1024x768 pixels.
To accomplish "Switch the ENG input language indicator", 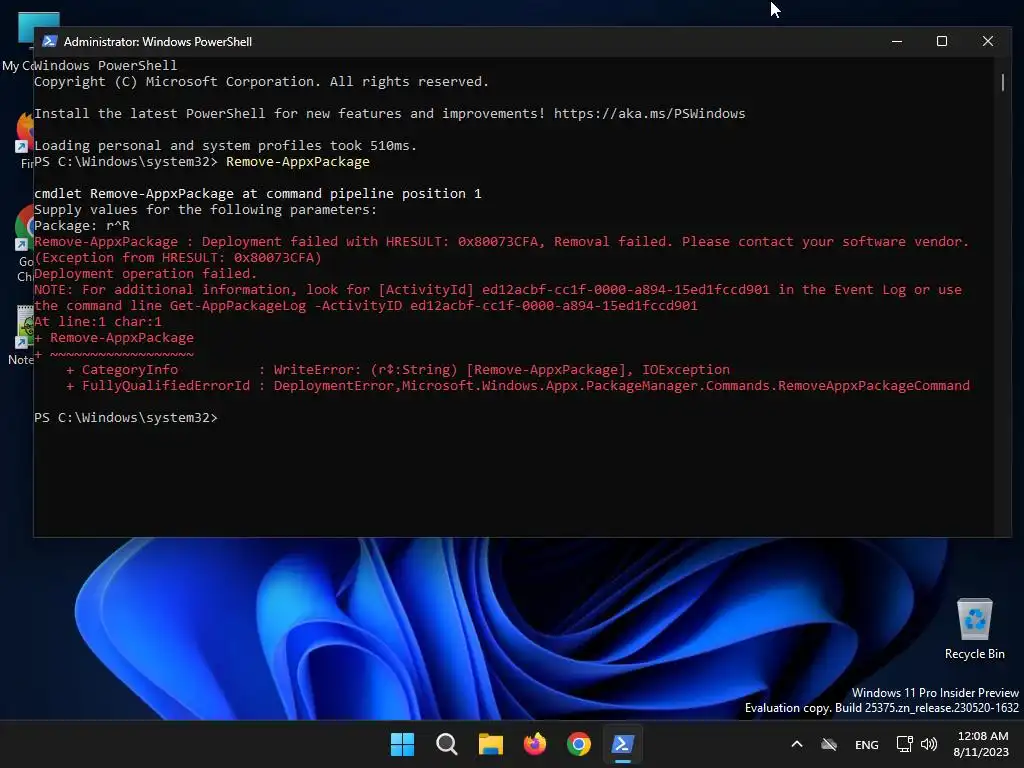I will click(x=867, y=744).
